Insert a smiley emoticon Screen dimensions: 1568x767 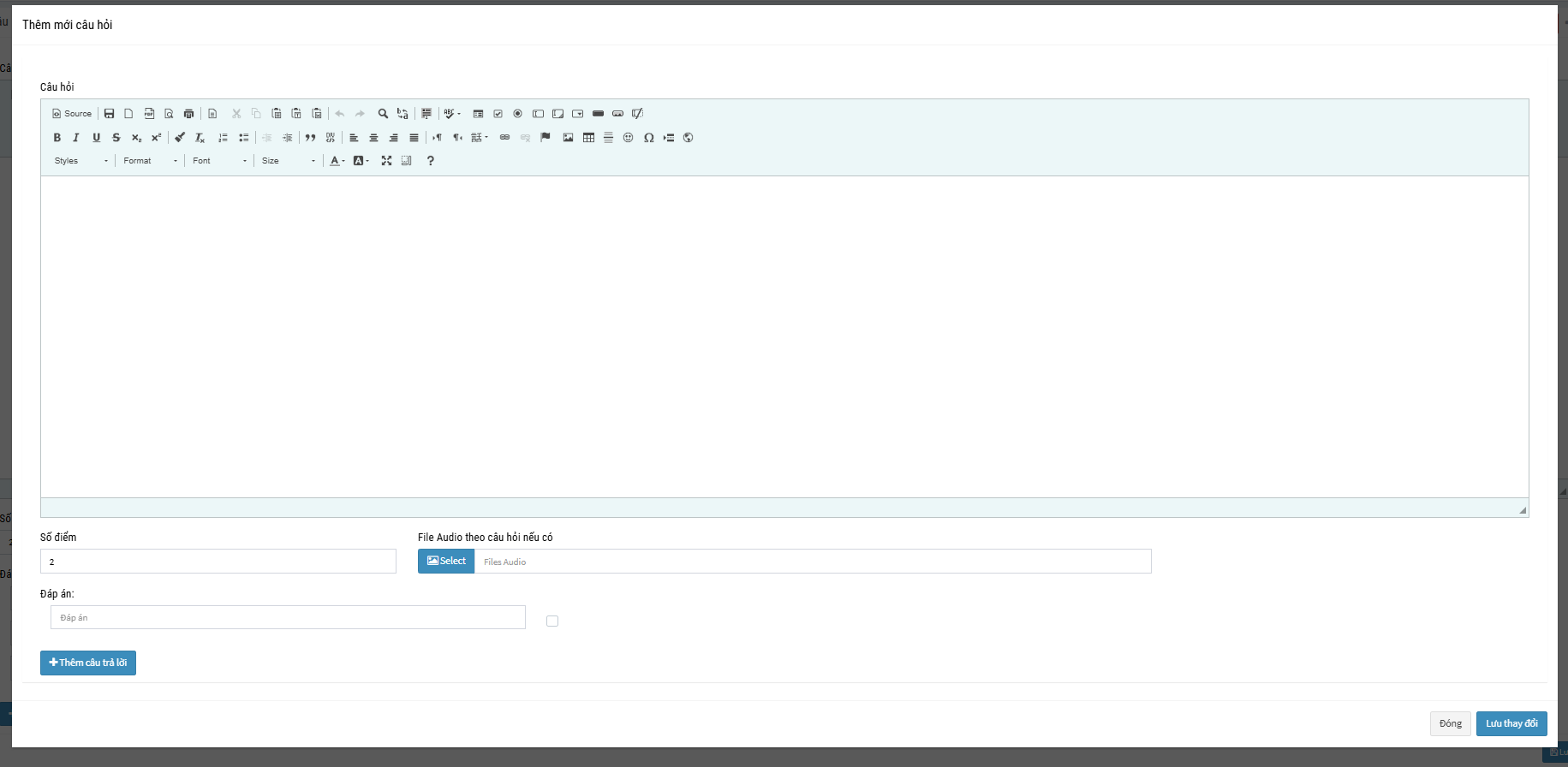tap(628, 138)
